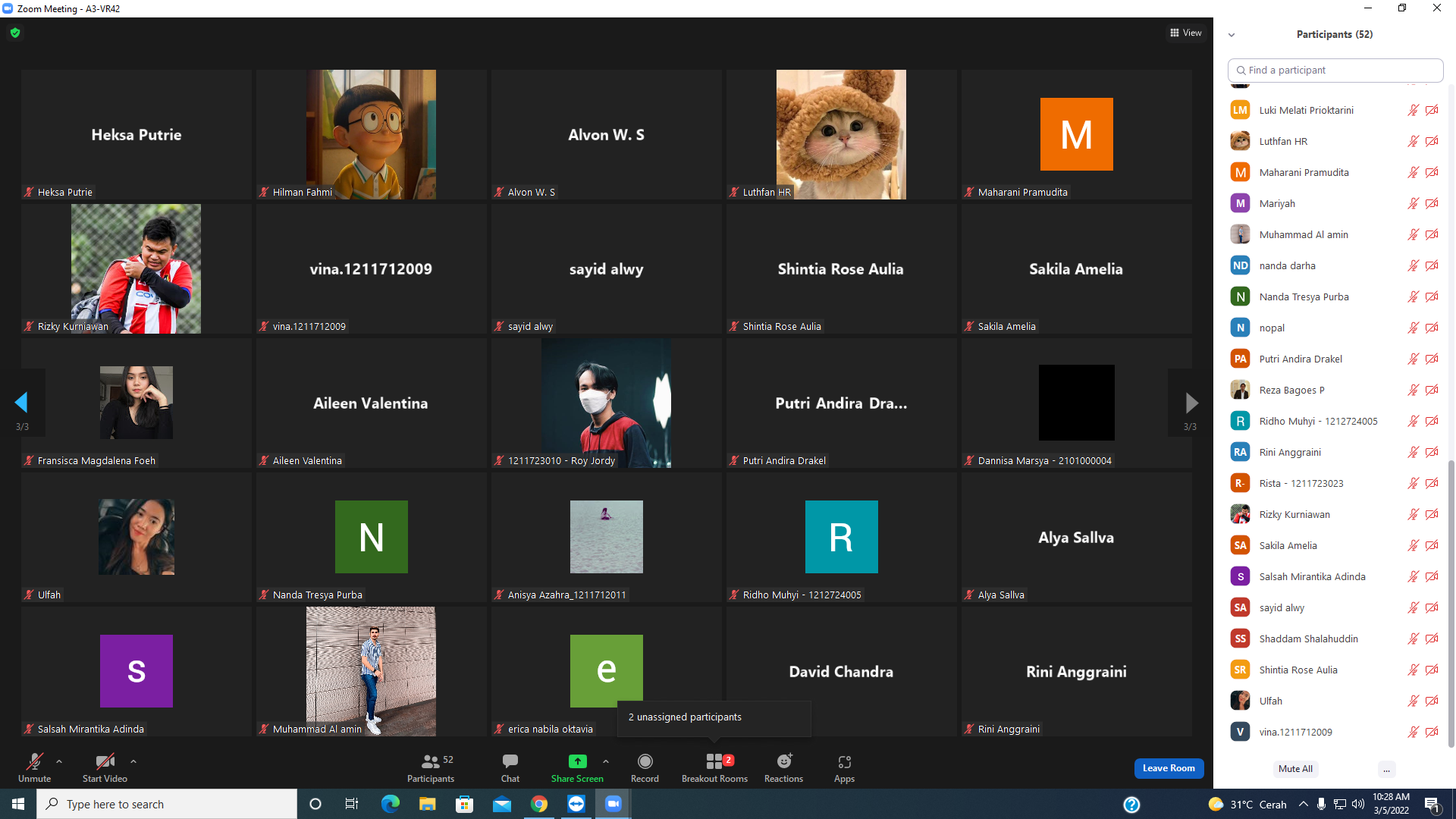1456x819 pixels.
Task: Select Salsah Mirantika Adinda in participants list
Action: coord(1335,576)
